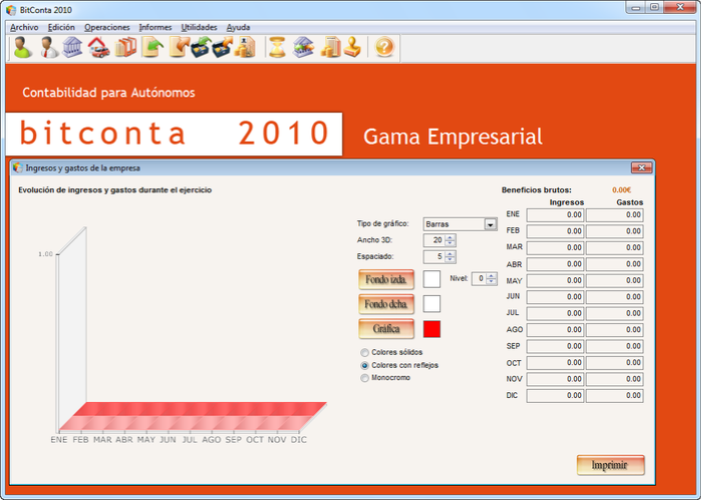Click the Espaciado value field
Screen dimensions: 701x500
point(435,257)
